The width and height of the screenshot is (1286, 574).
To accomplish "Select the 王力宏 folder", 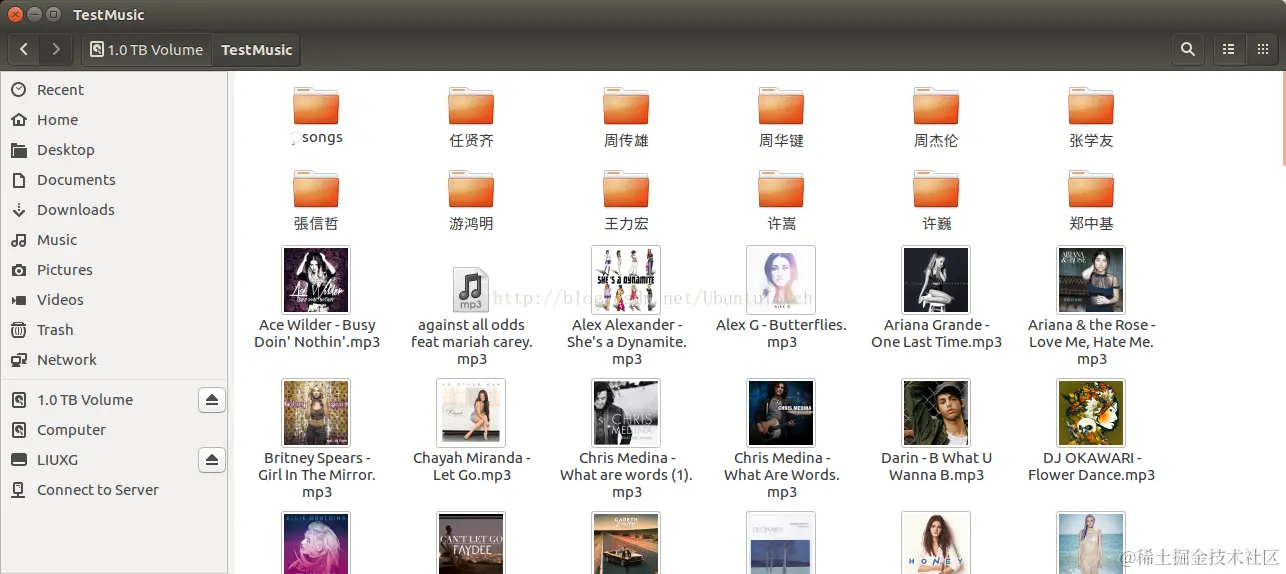I will click(x=626, y=200).
